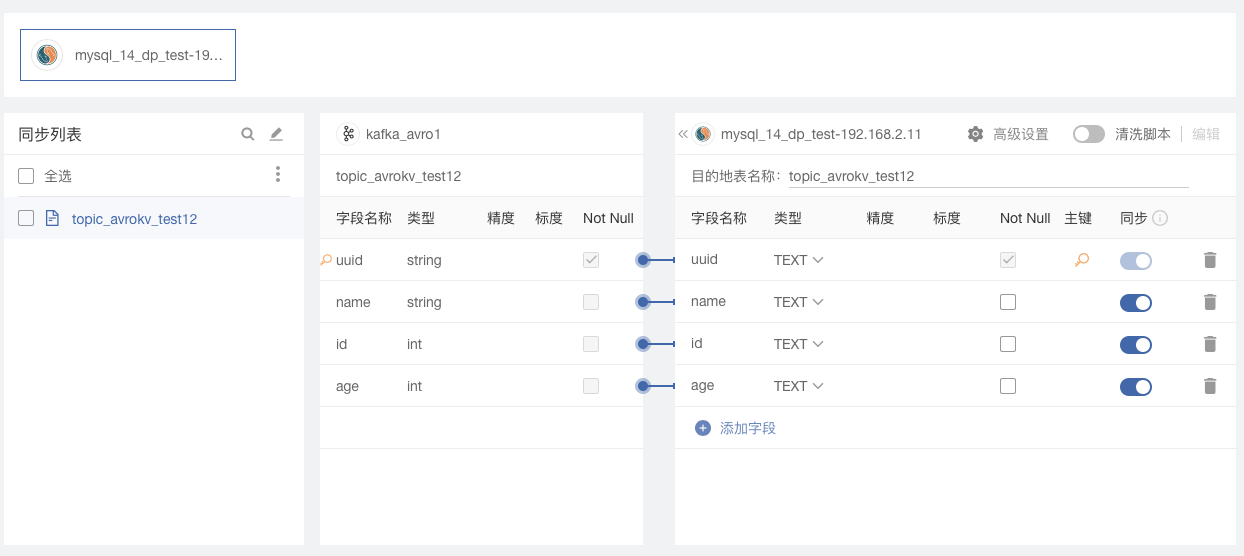This screenshot has width=1244, height=556.
Task: Open the TEXT type dropdown for uuid
Action: point(798,260)
